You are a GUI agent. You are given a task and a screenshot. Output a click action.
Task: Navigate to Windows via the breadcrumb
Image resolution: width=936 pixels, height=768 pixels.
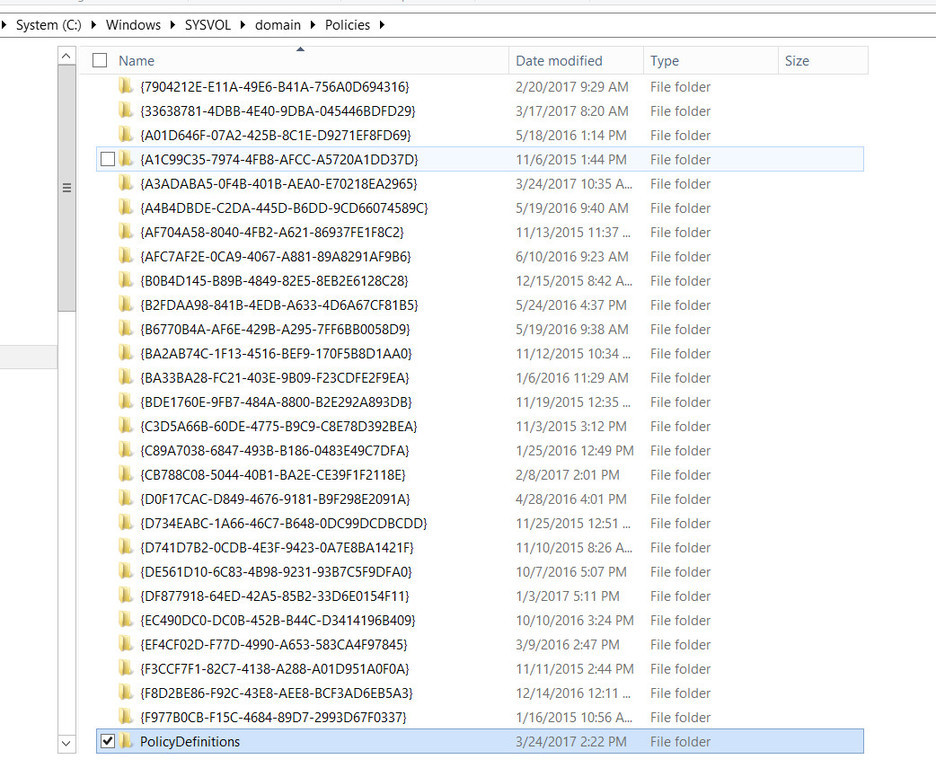click(133, 24)
